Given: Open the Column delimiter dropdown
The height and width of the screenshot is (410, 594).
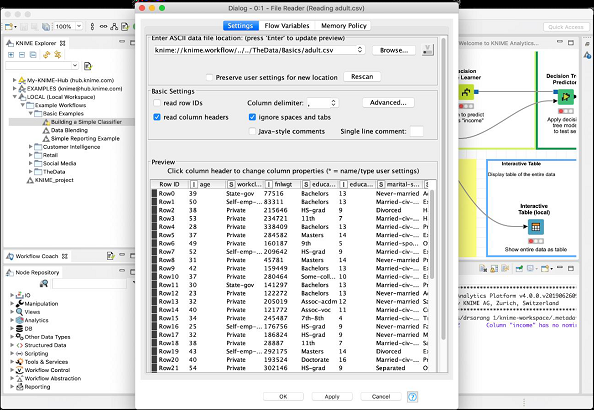Looking at the screenshot, I should [x=333, y=103].
